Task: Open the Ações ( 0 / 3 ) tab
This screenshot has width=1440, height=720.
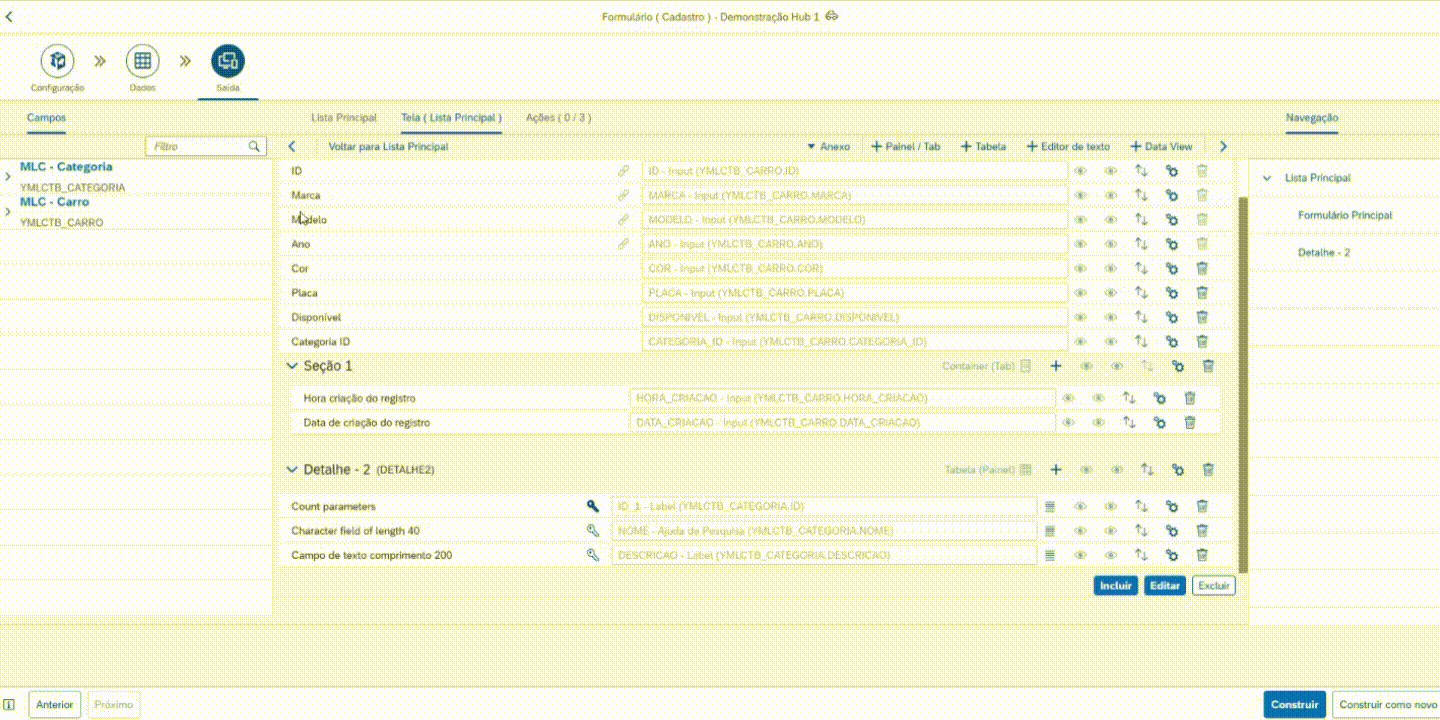Action: 558,118
